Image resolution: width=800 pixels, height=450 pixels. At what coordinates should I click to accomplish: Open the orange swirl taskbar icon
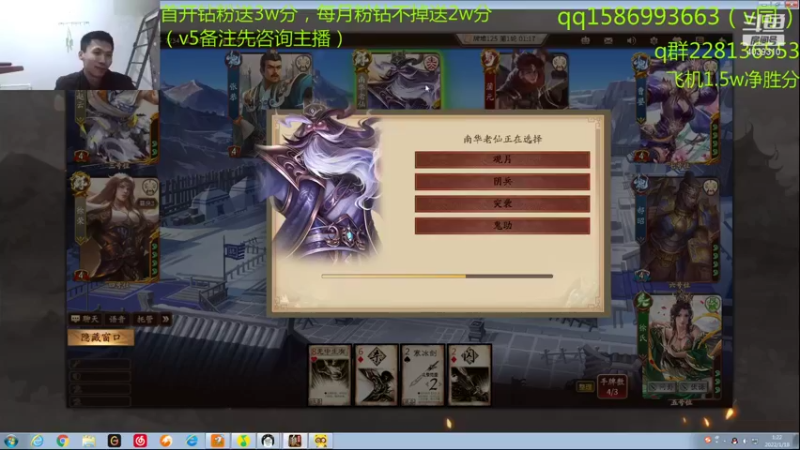166,441
